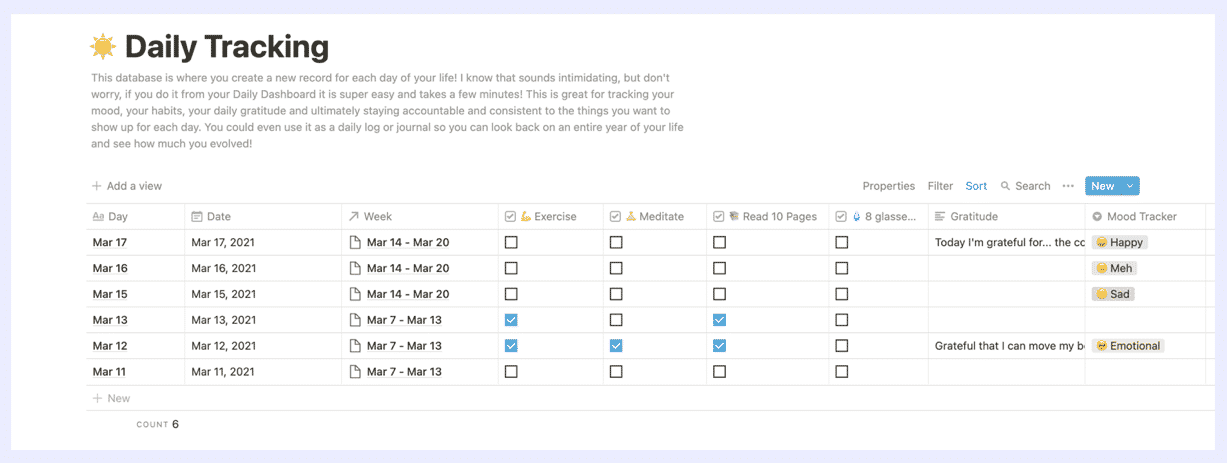Click the Gratitude column text icon

pos(940,216)
